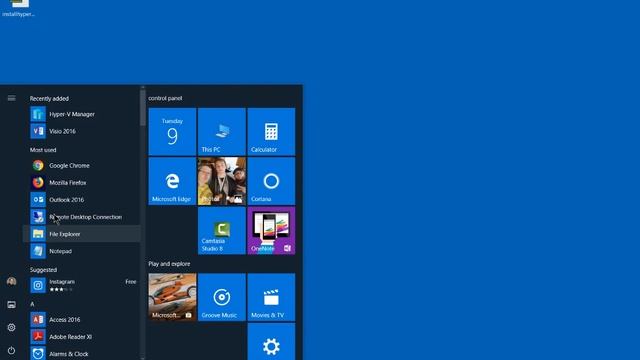
Task: Open the File Explorer shortcut in left rail
Action: pos(11,304)
